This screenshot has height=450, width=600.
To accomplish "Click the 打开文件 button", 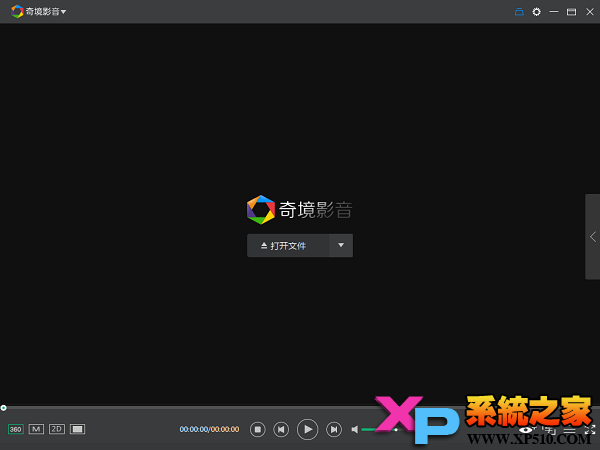I will click(x=288, y=246).
